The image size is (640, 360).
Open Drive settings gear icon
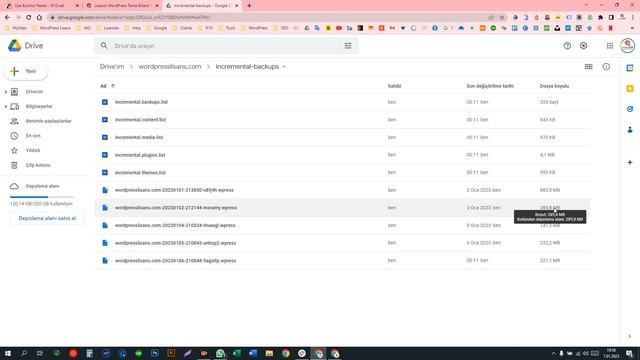(x=584, y=46)
